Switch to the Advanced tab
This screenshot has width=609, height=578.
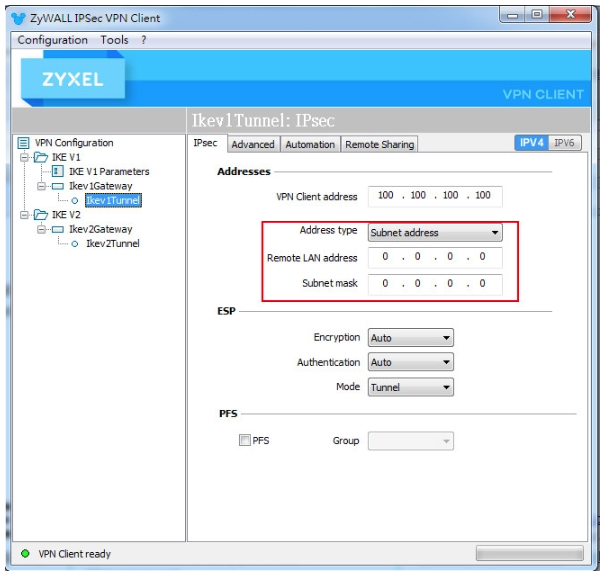253,144
